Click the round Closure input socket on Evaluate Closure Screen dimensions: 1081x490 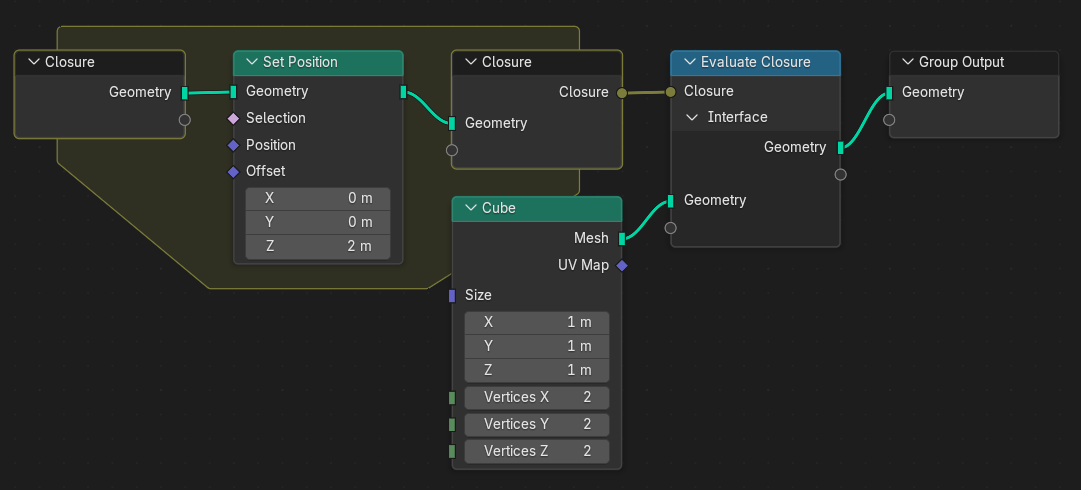(x=671, y=91)
